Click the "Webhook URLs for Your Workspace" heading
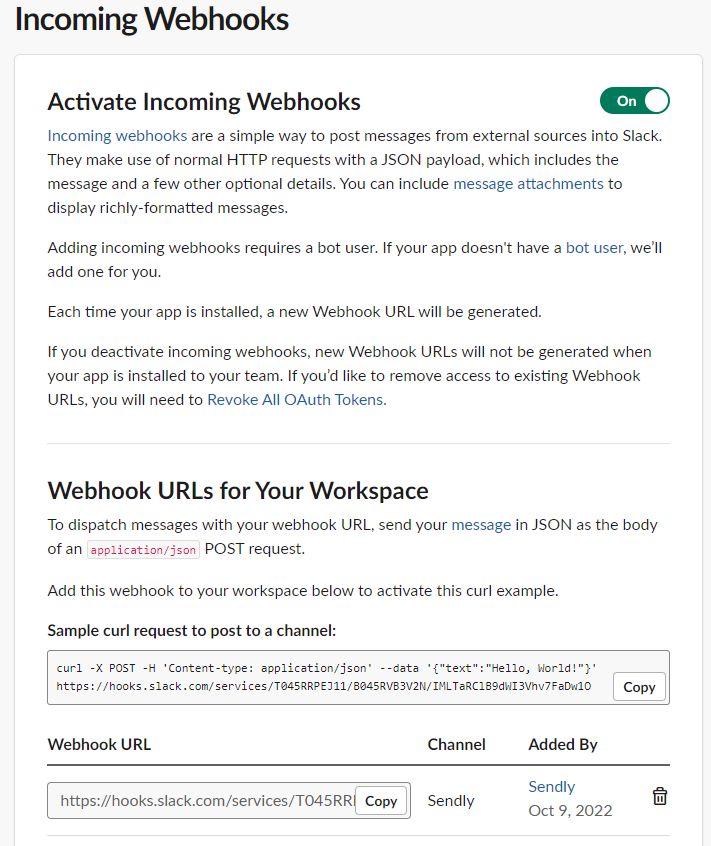The width and height of the screenshot is (711, 846). click(x=238, y=491)
